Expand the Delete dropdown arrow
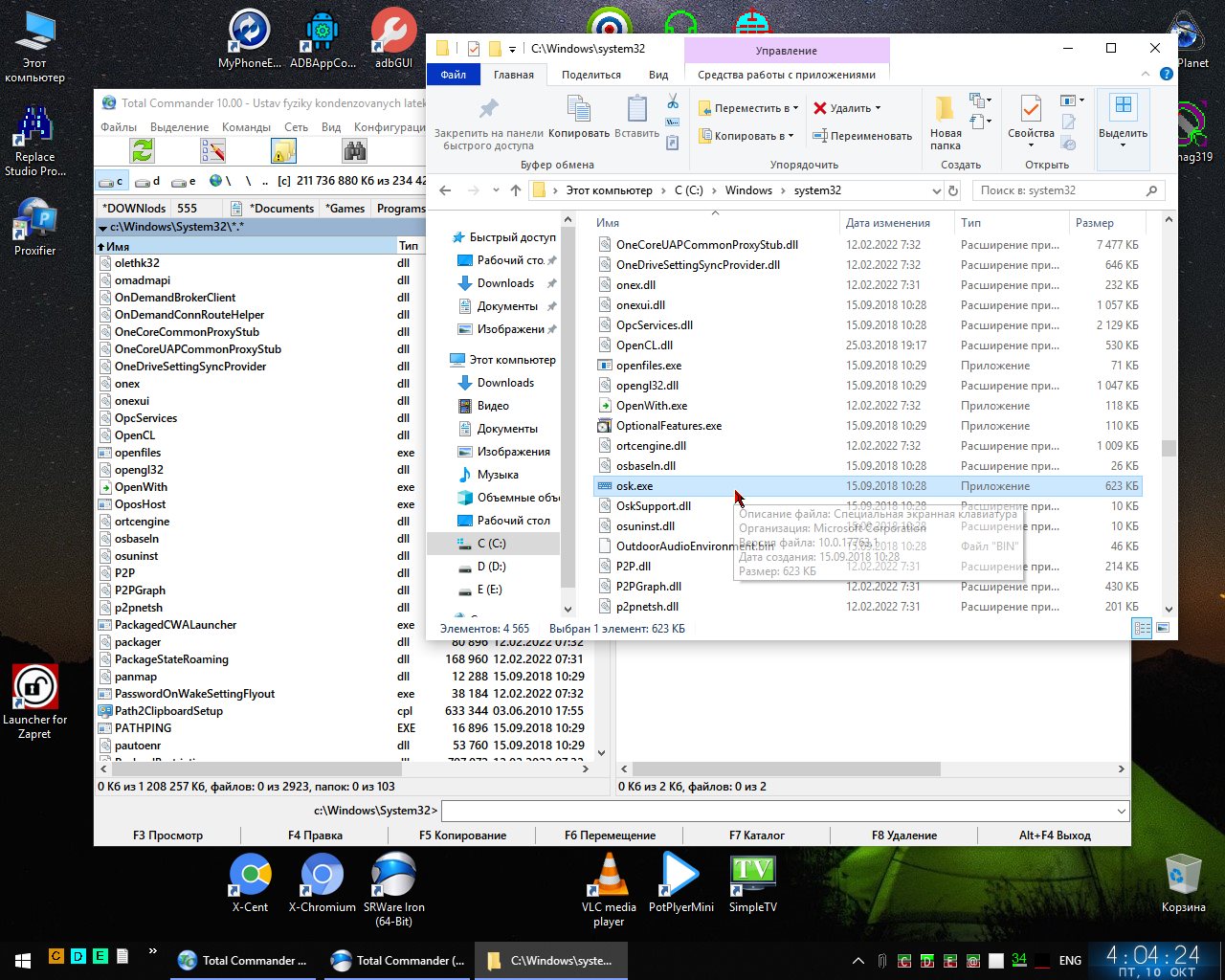This screenshot has height=980, width=1225. click(x=878, y=108)
